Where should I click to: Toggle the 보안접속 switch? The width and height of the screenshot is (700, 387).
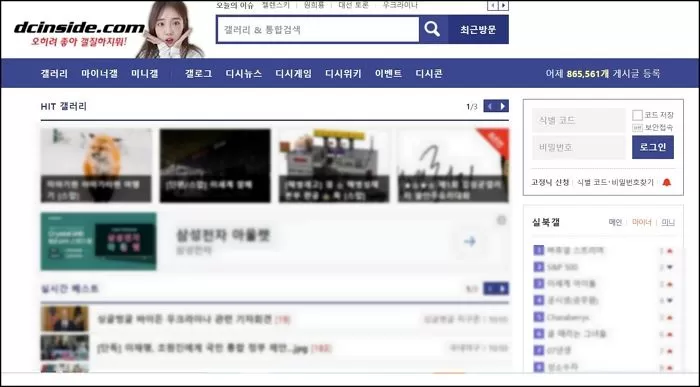(638, 128)
